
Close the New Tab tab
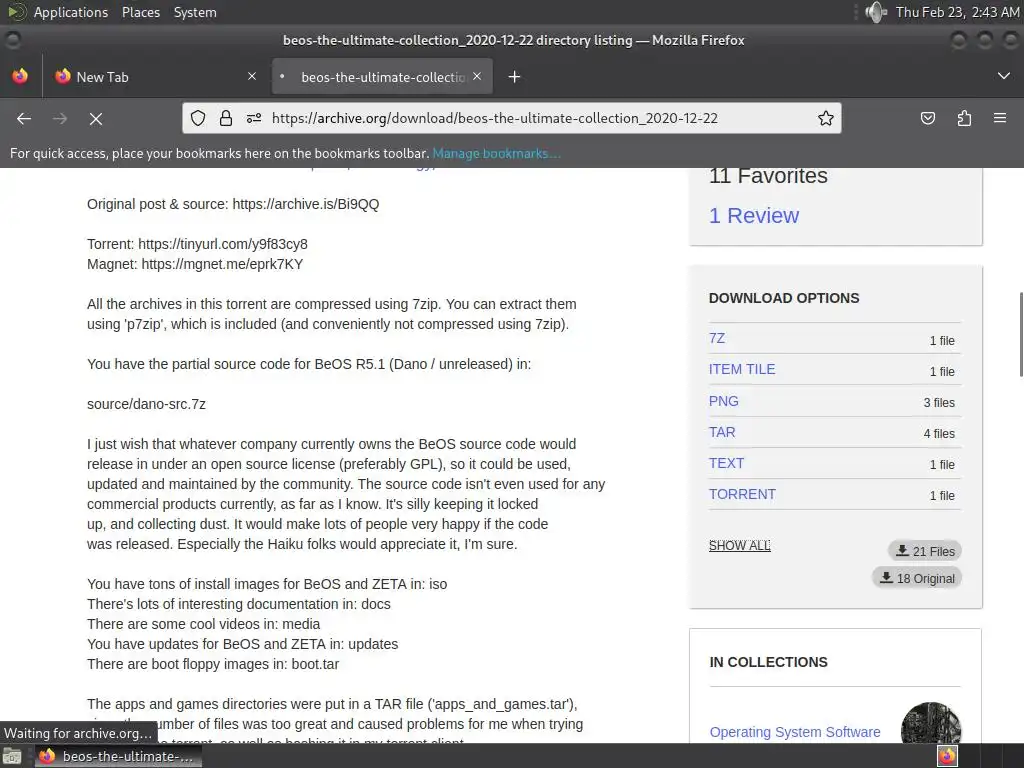tap(252, 76)
